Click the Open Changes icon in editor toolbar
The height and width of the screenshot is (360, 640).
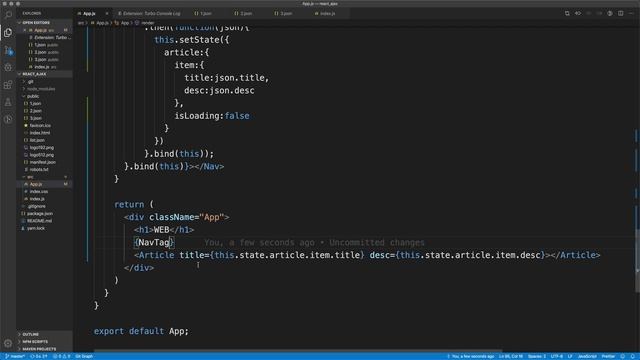click(567, 13)
